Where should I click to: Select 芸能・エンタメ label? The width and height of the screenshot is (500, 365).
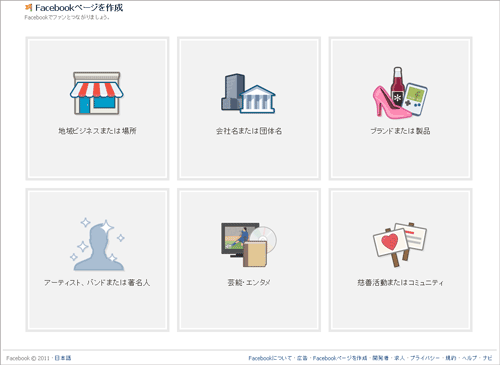[x=249, y=283]
